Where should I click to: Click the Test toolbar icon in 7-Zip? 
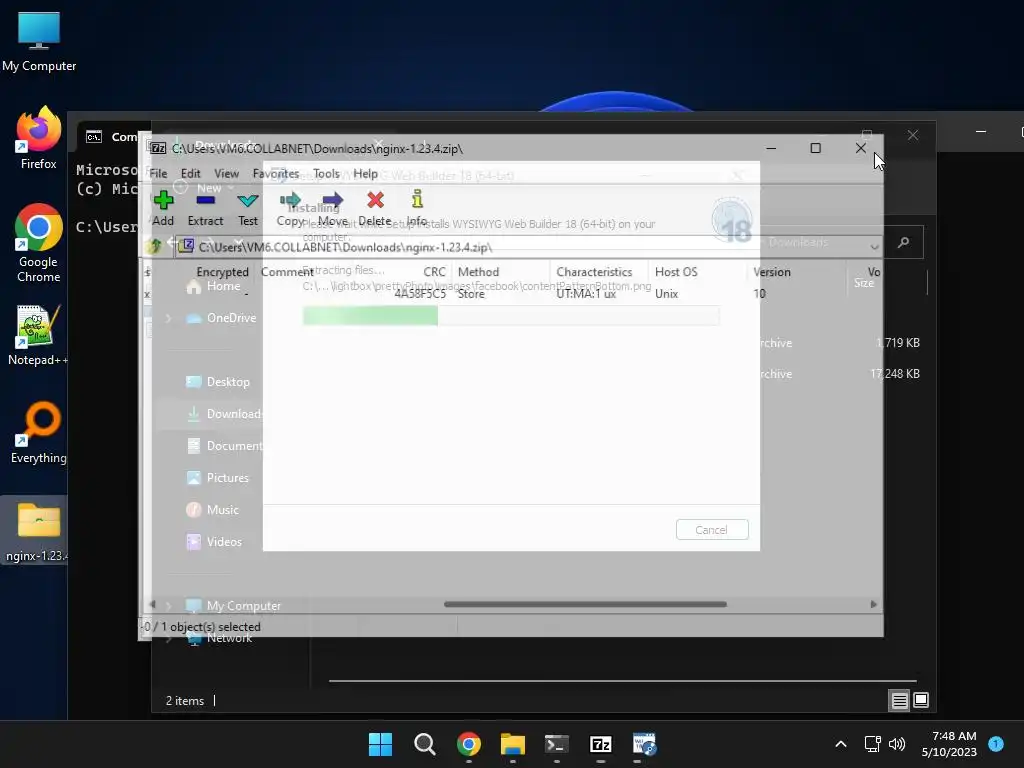(x=248, y=208)
